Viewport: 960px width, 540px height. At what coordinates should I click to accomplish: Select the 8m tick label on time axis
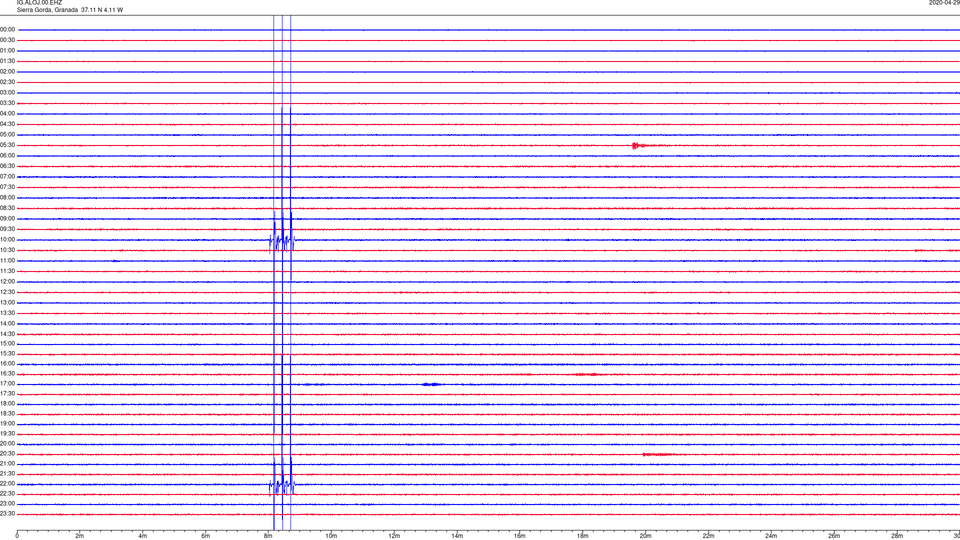pyautogui.click(x=268, y=536)
